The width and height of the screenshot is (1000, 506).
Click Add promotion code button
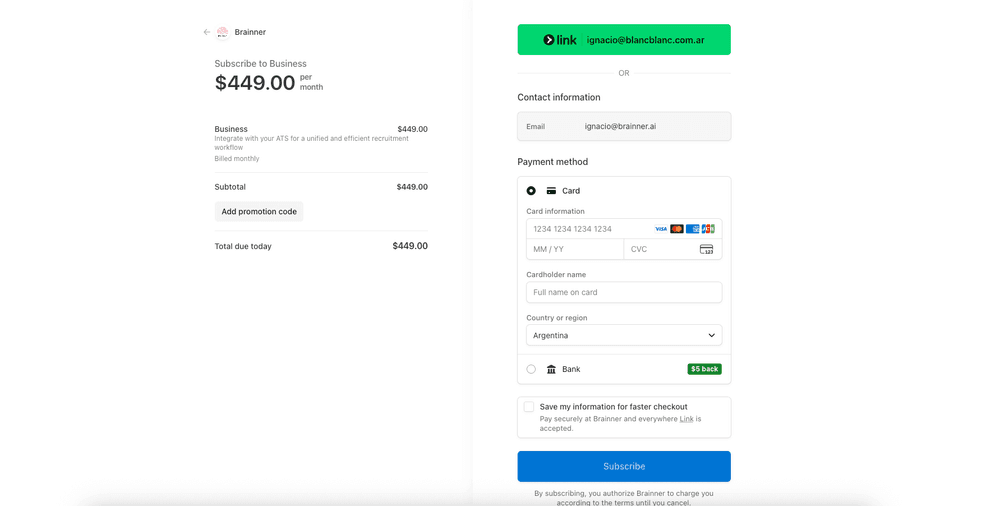pyautogui.click(x=259, y=212)
